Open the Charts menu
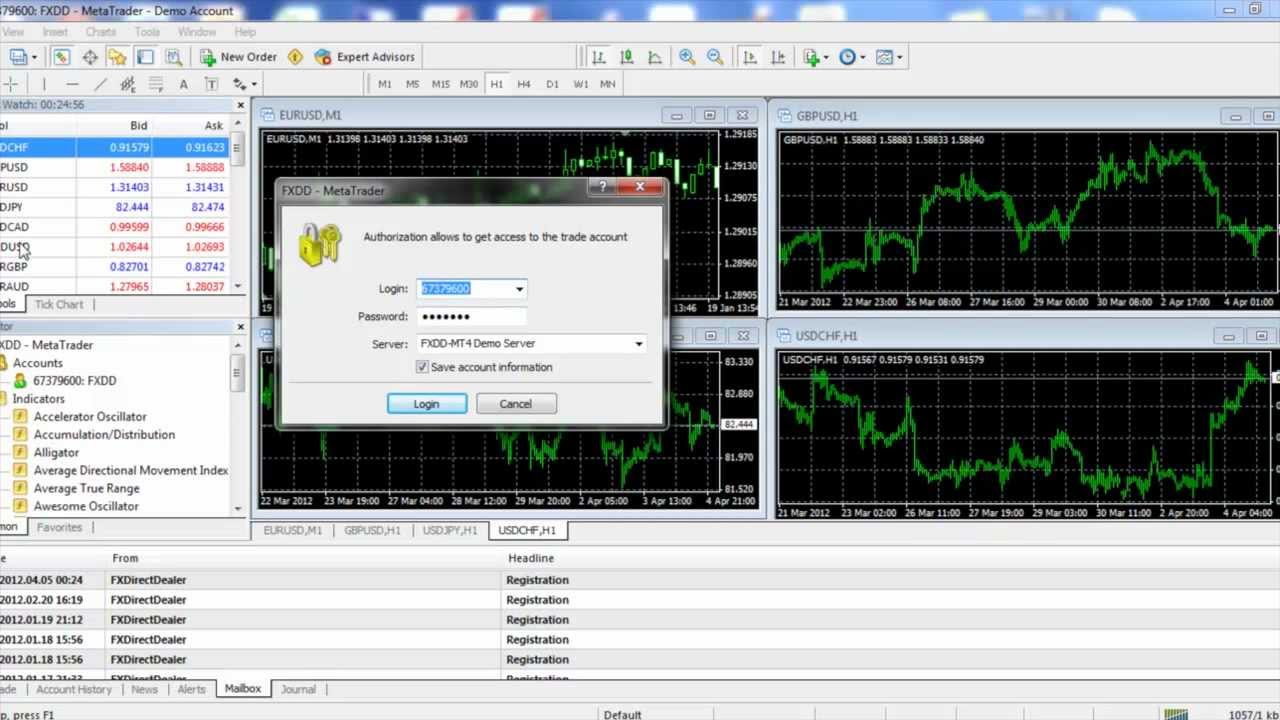Image resolution: width=1280 pixels, height=720 pixels. click(x=100, y=32)
